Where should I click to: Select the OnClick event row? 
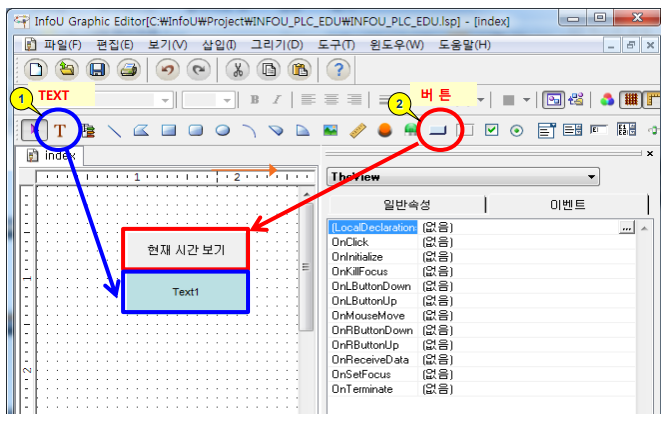tap(481, 242)
